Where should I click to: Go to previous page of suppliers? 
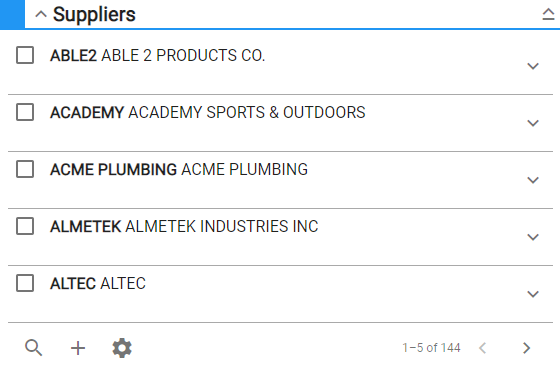point(482,348)
